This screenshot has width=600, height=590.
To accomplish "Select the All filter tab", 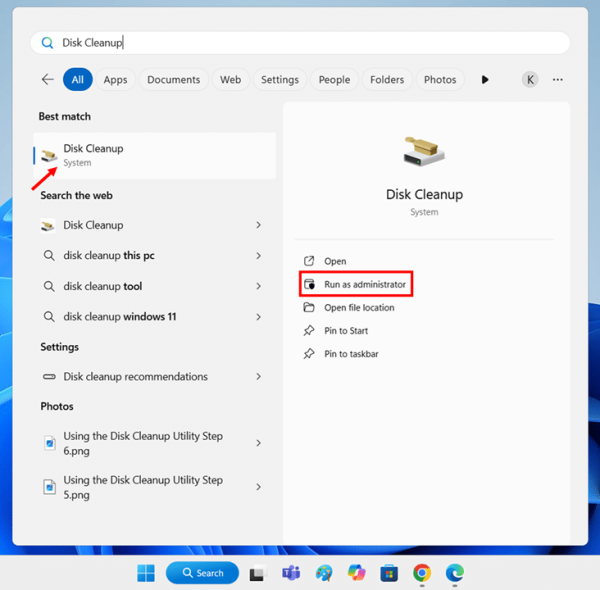I will (78, 80).
